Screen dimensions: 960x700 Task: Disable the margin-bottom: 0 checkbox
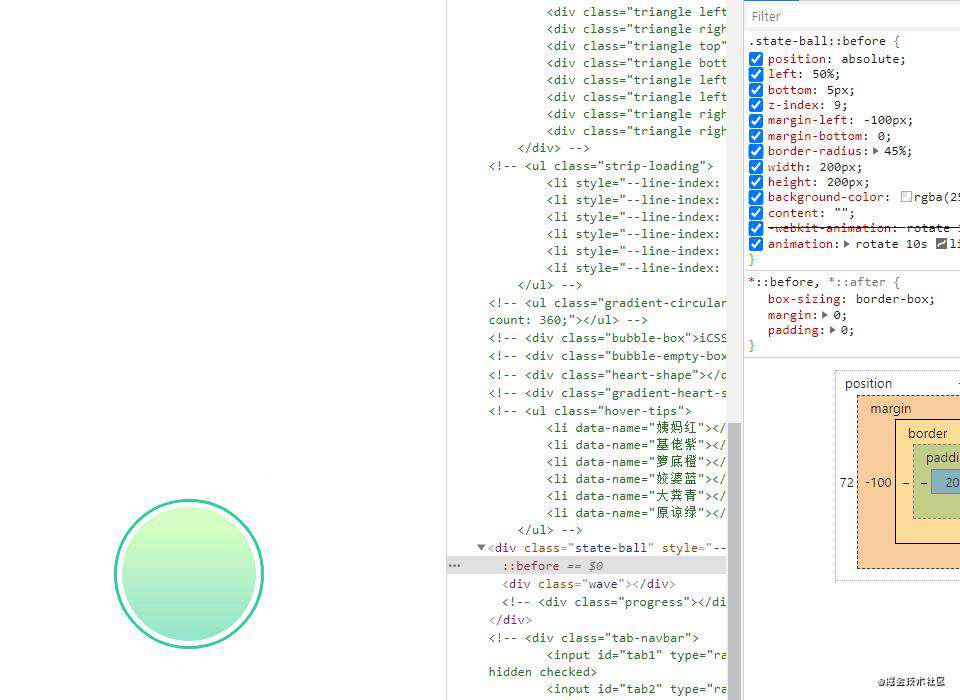pos(756,136)
